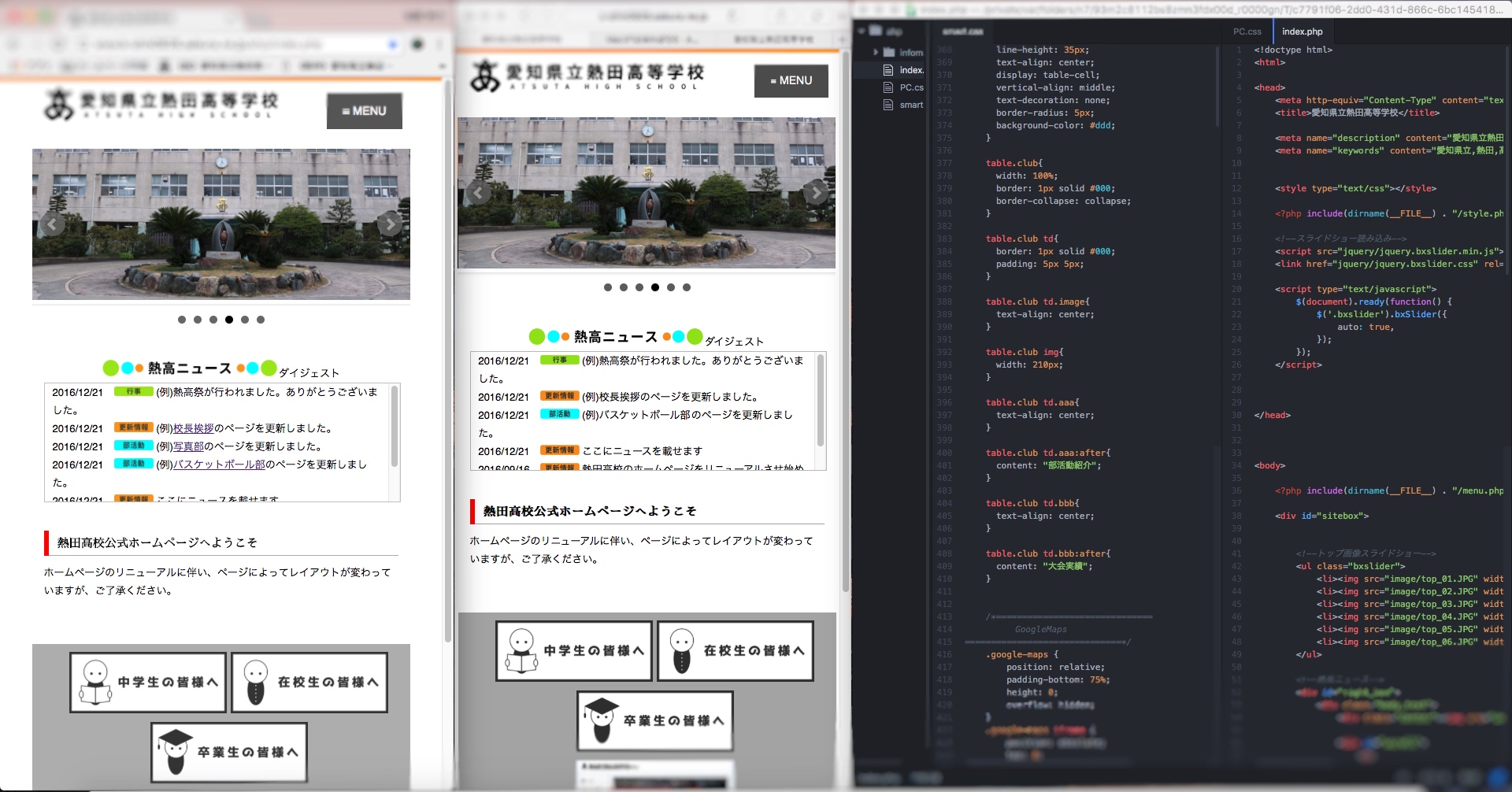
Task: Click green 行事 tag in middle browser news
Action: [x=559, y=360]
